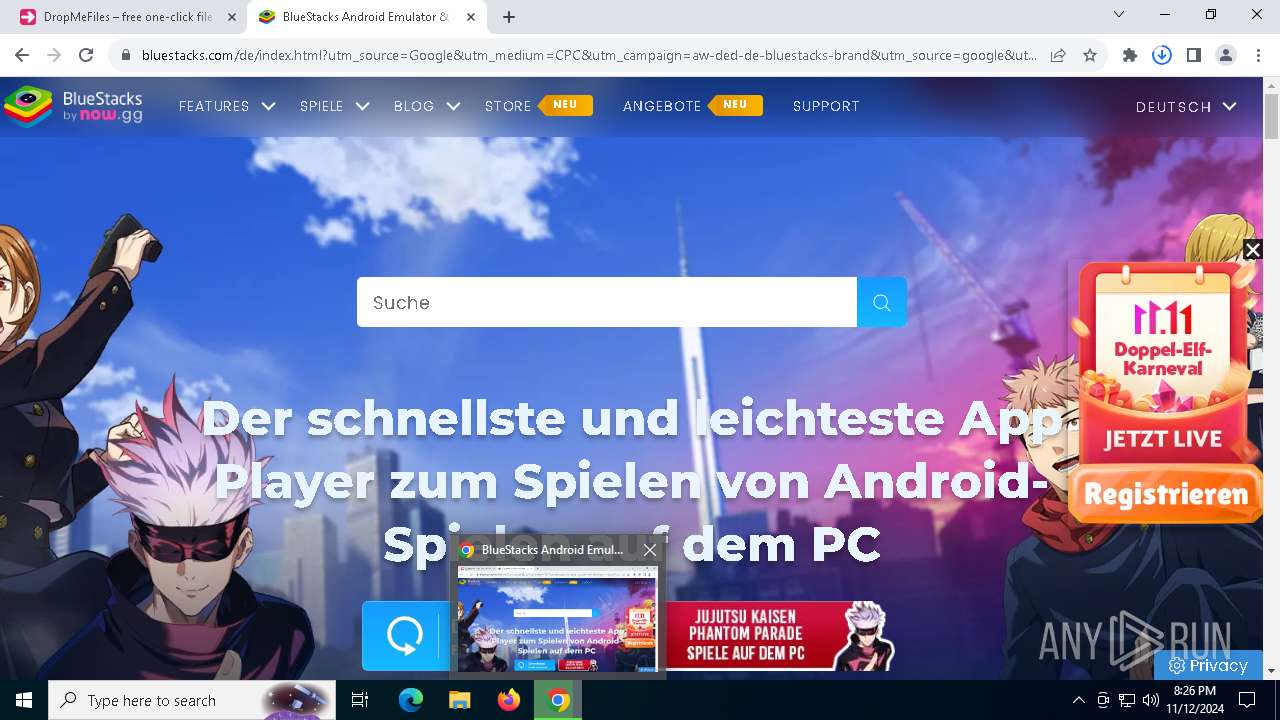
Task: Reload the current page
Action: point(86,55)
